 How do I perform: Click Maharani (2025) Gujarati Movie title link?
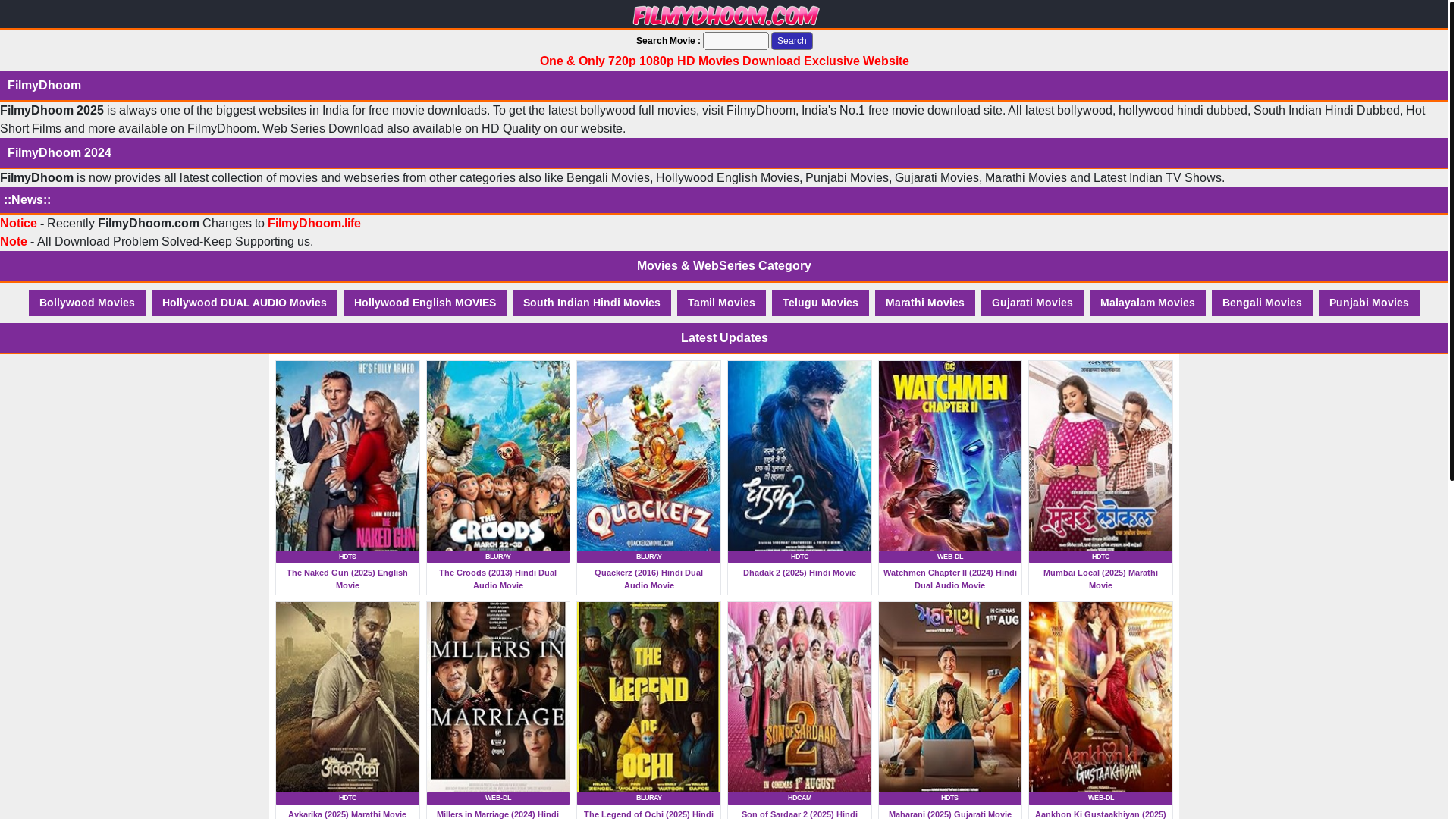[950, 814]
